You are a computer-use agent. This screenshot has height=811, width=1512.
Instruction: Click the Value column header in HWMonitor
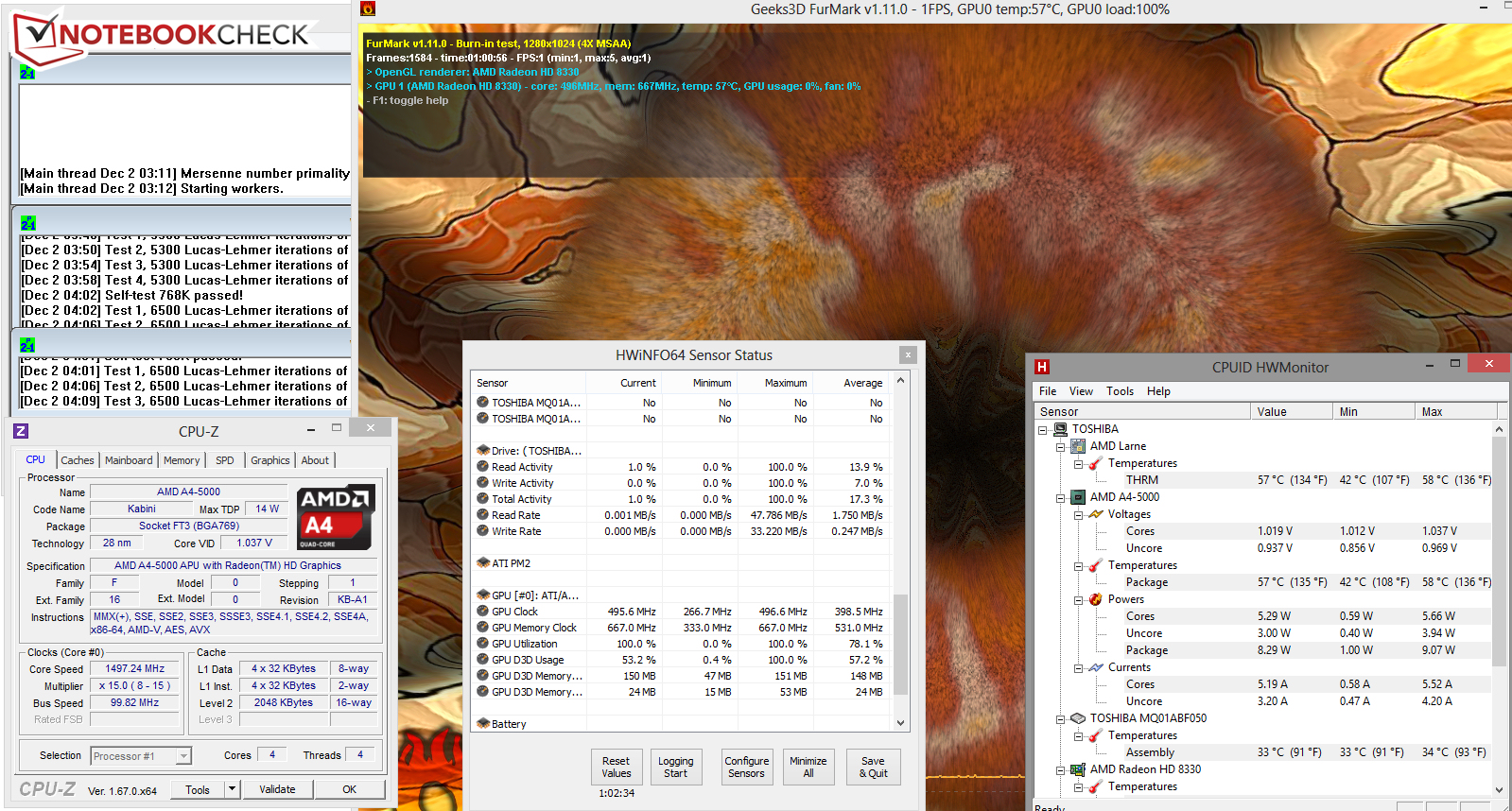click(1290, 411)
